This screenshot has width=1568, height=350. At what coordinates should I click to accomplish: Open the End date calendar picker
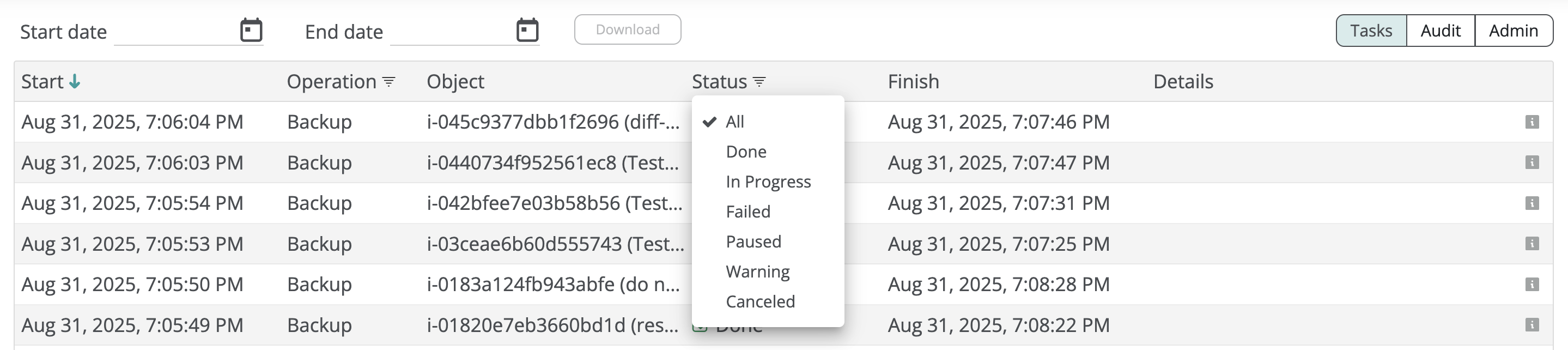(x=527, y=30)
